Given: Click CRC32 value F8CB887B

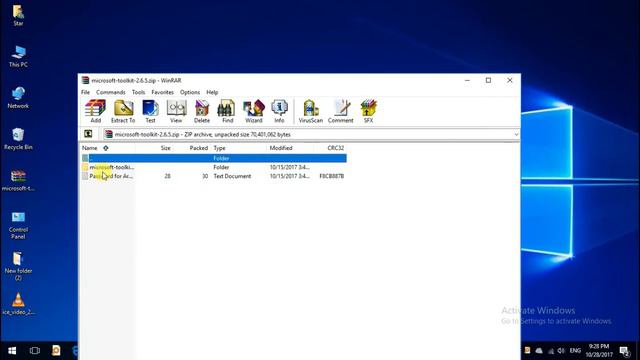Looking at the screenshot, I should pyautogui.click(x=331, y=176).
